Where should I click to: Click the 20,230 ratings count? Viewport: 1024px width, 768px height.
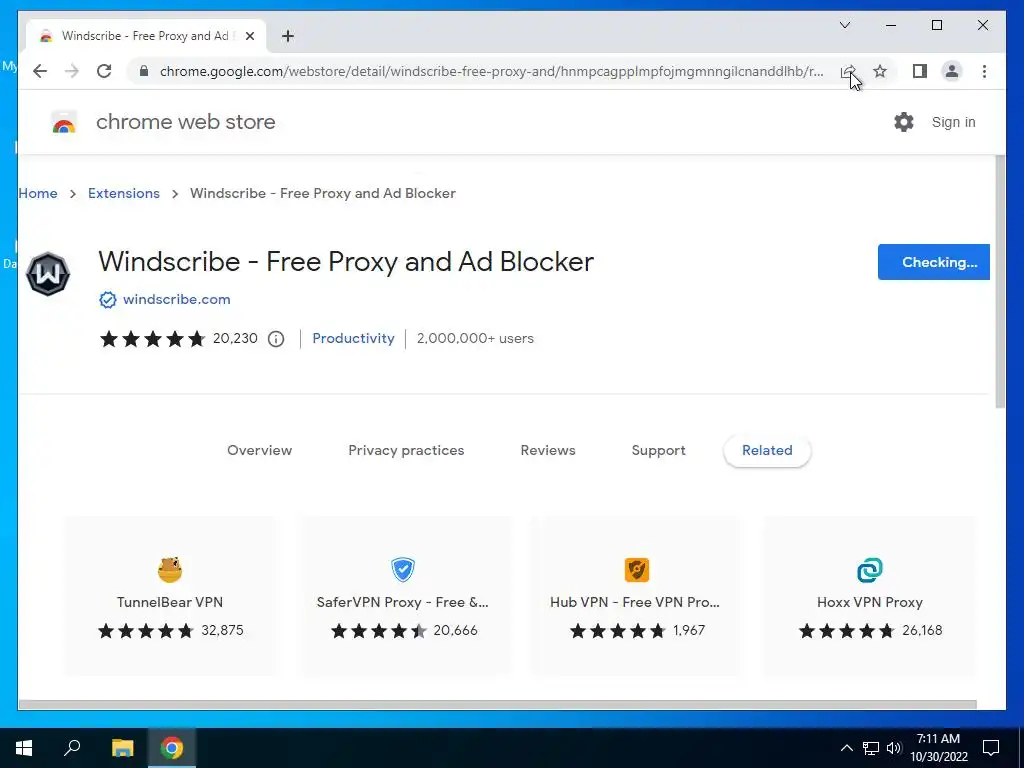click(x=235, y=338)
